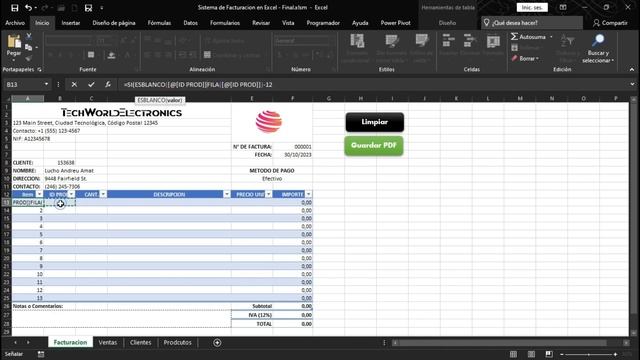Click the zoom out minus button
This screenshot has width=640, height=360.
point(562,354)
